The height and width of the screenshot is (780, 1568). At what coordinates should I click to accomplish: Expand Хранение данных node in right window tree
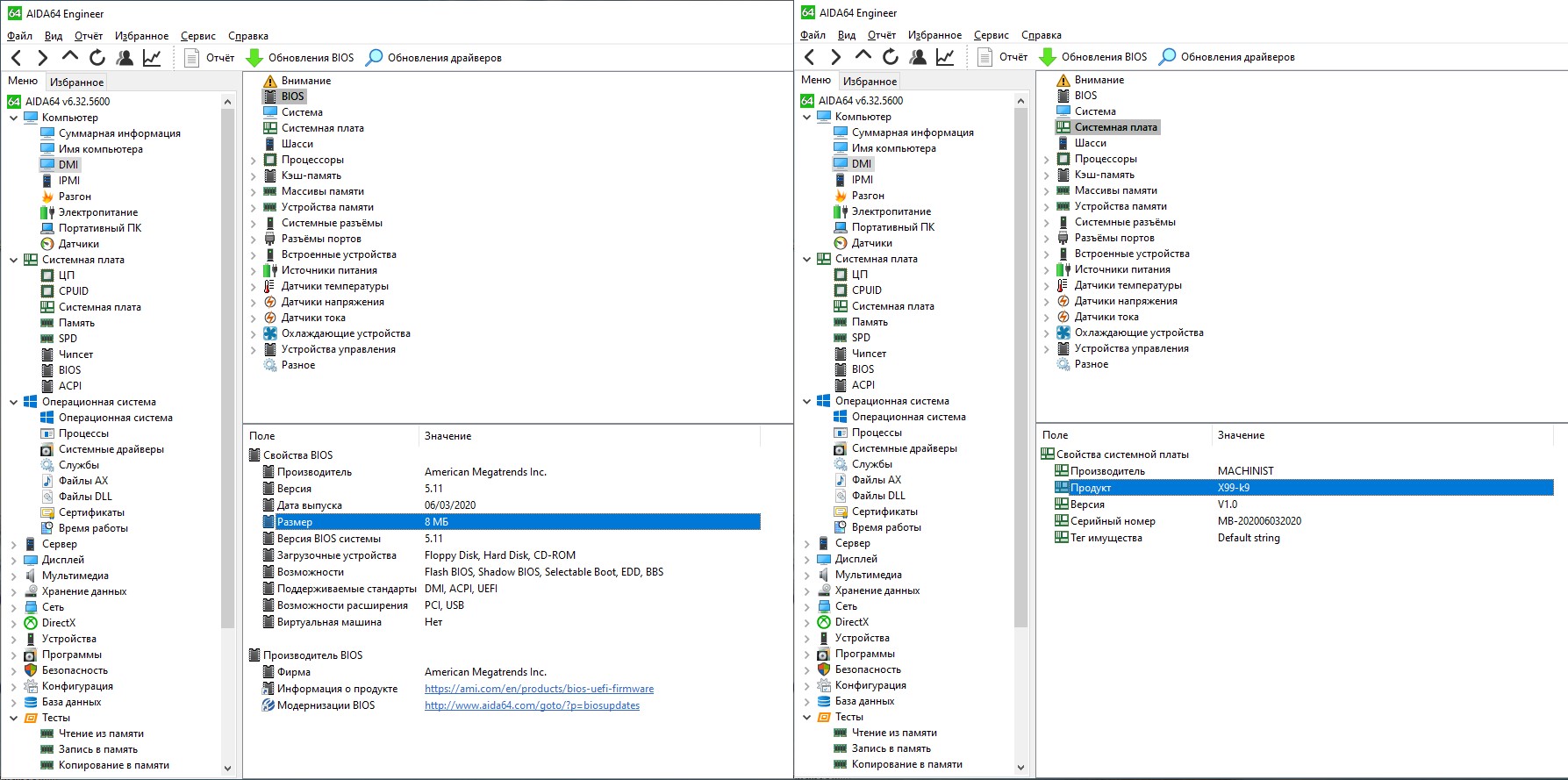tap(806, 590)
